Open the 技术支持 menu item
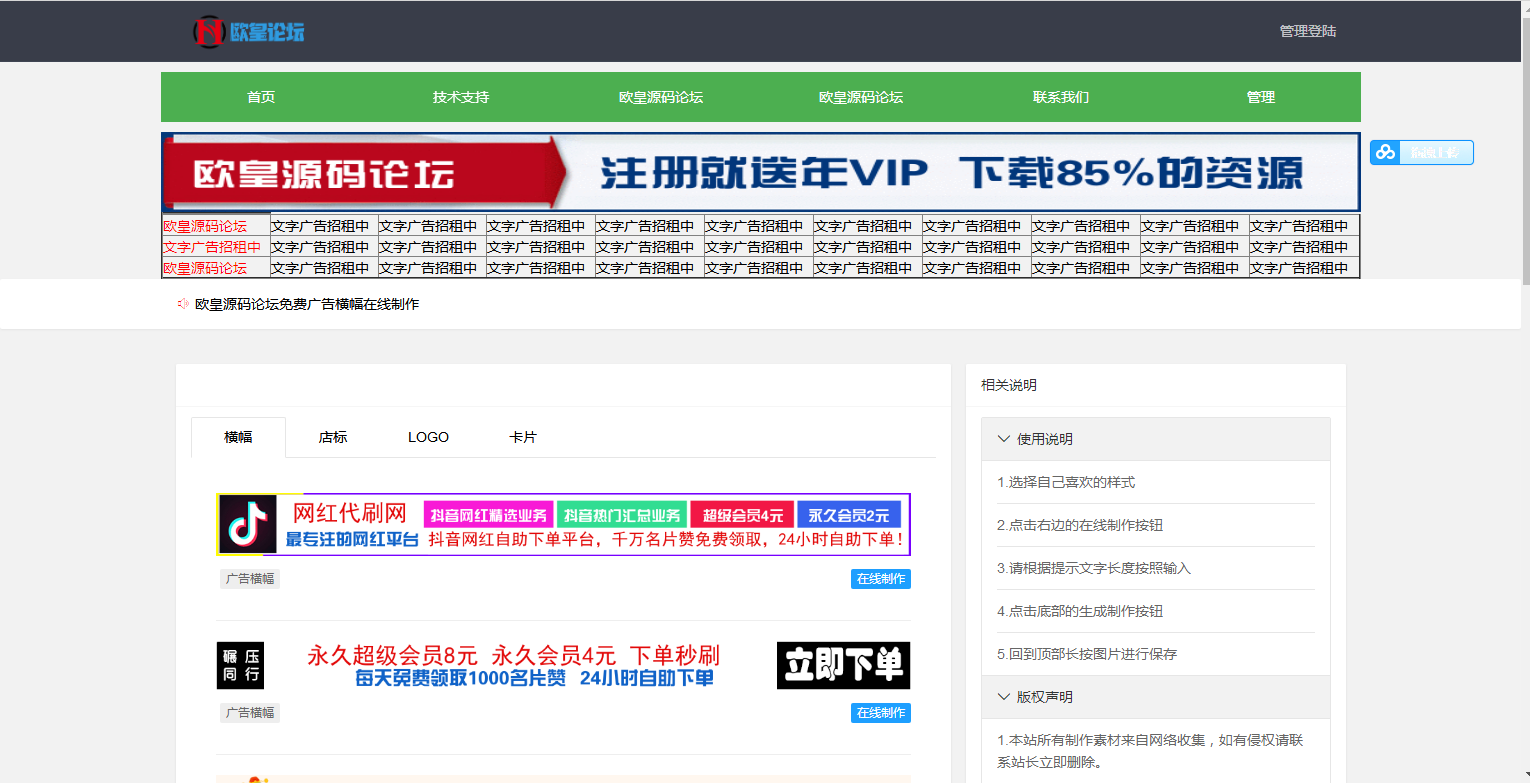Image resolution: width=1530 pixels, height=783 pixels. click(459, 97)
